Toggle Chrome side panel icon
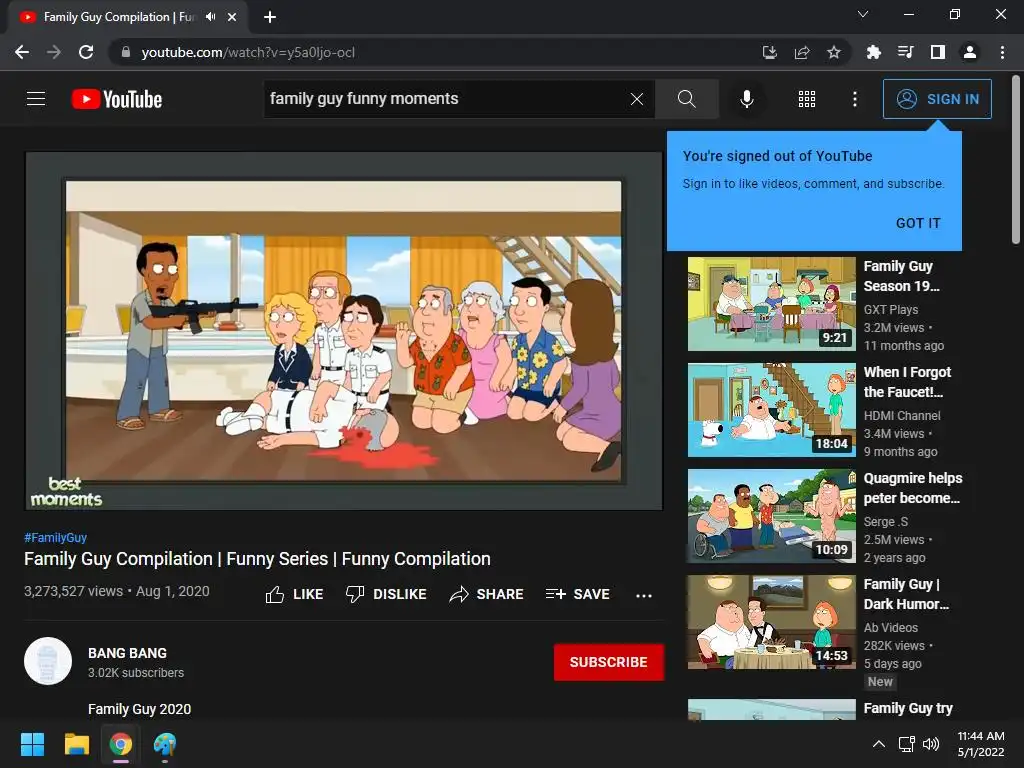Image resolution: width=1024 pixels, height=768 pixels. click(x=938, y=52)
